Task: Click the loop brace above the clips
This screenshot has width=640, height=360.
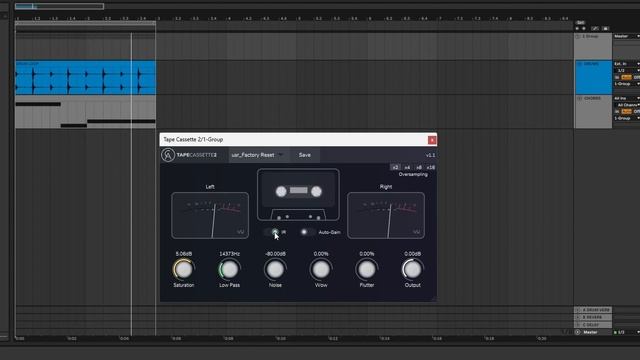Action: point(85,24)
